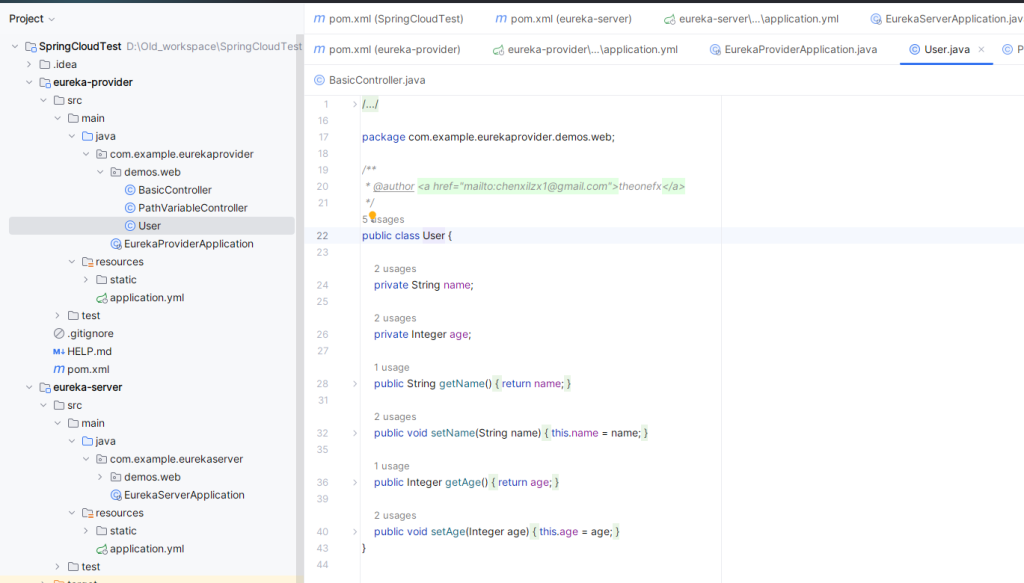
Task: Click the Project tree vertical scrollbar
Action: [299, 300]
